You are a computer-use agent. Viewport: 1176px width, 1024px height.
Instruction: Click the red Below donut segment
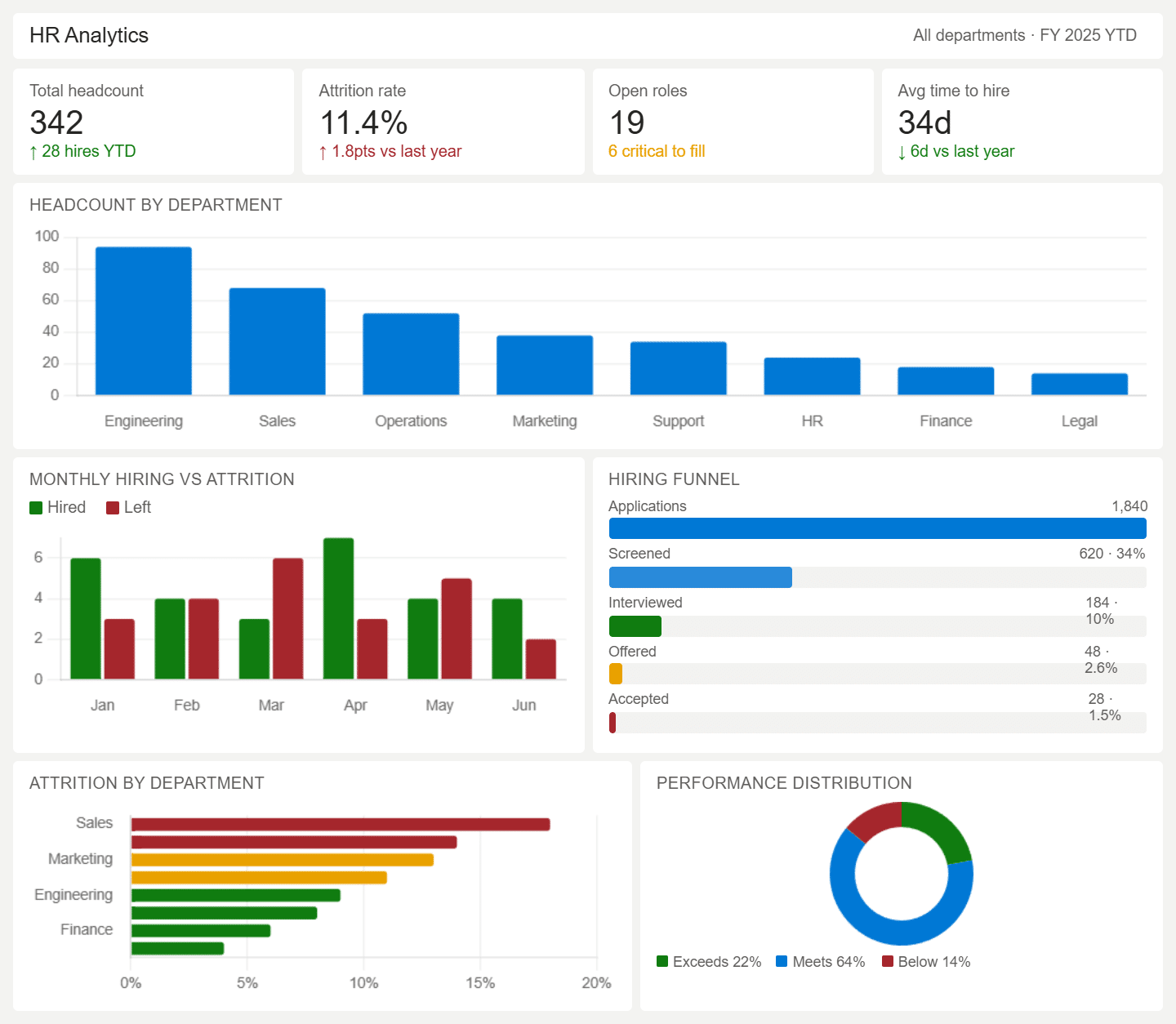[874, 819]
